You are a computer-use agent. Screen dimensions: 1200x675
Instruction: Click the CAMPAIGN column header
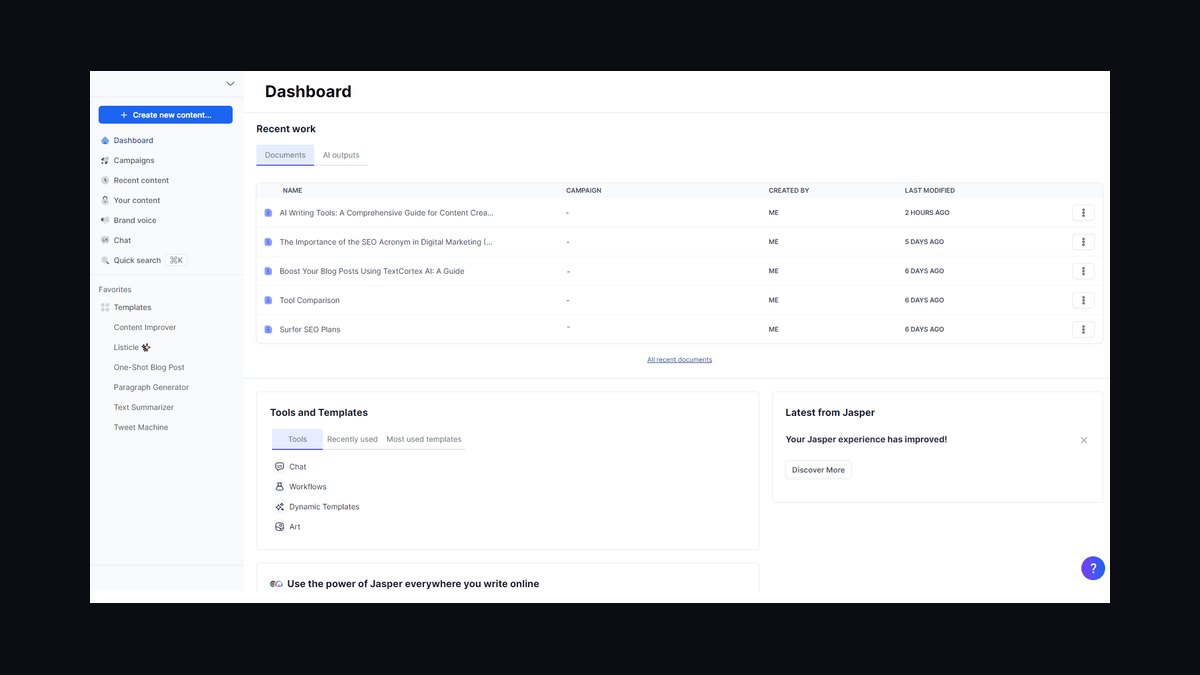[583, 190]
